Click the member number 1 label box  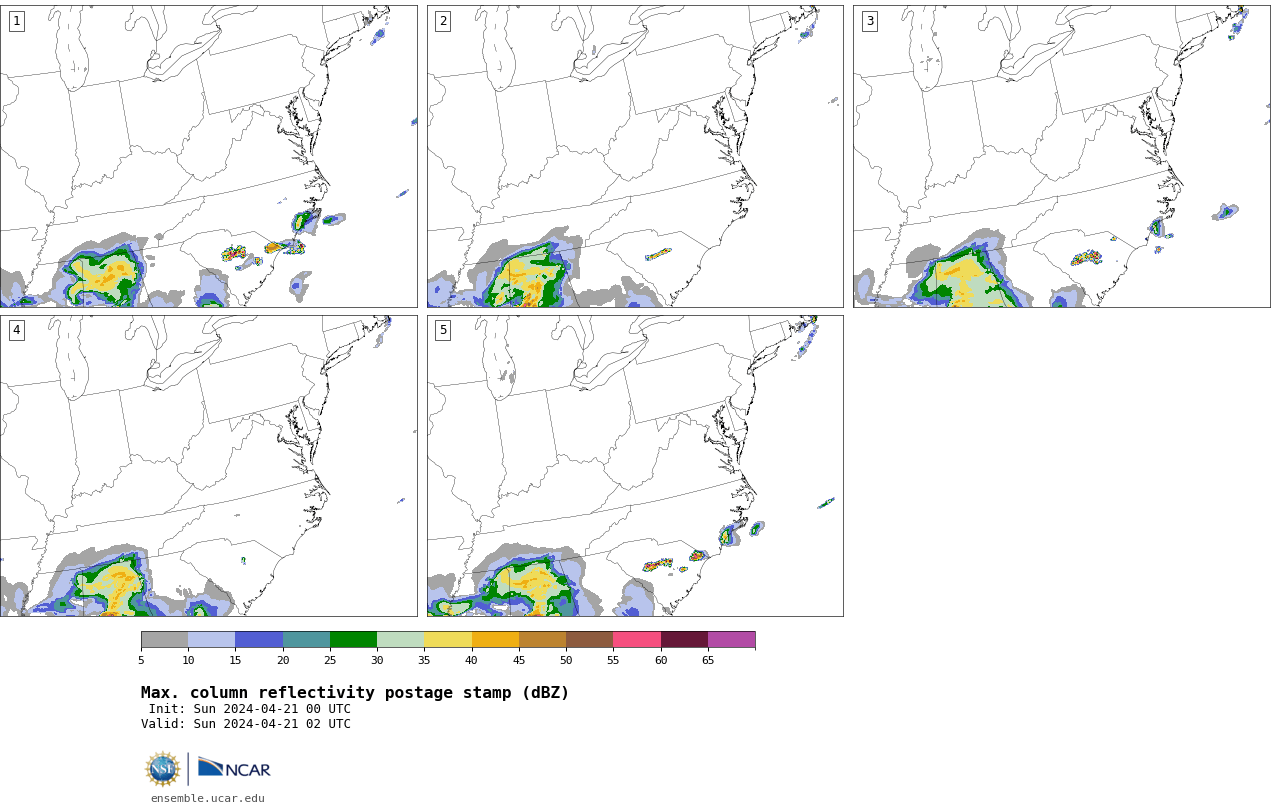coord(16,21)
